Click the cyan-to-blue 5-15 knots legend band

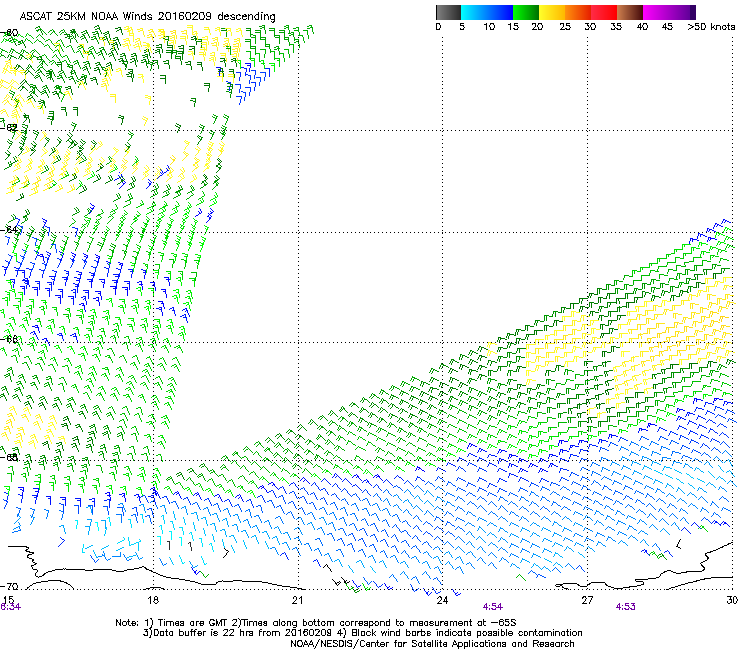pyautogui.click(x=486, y=12)
